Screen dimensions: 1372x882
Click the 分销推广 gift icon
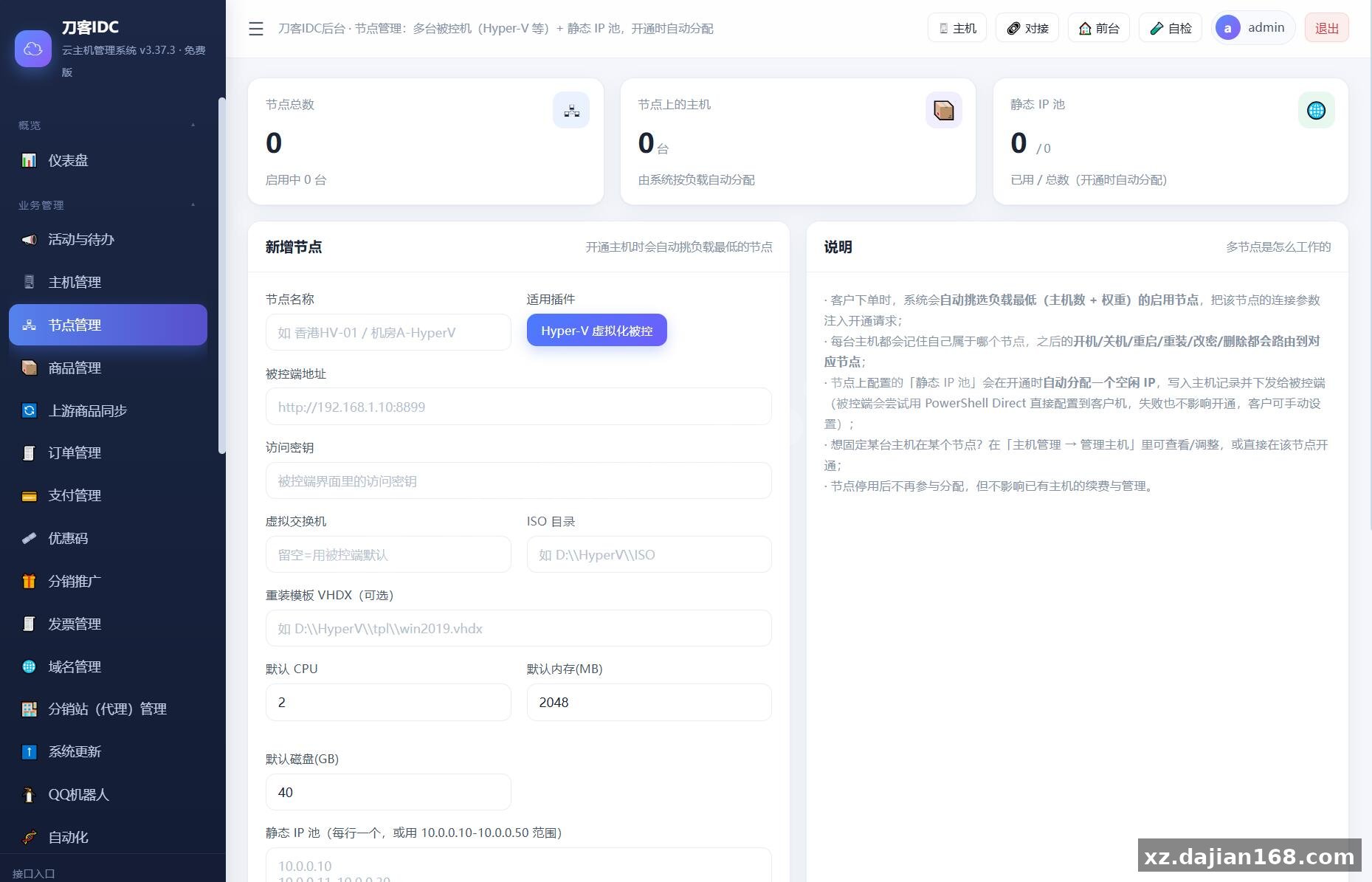[x=29, y=581]
